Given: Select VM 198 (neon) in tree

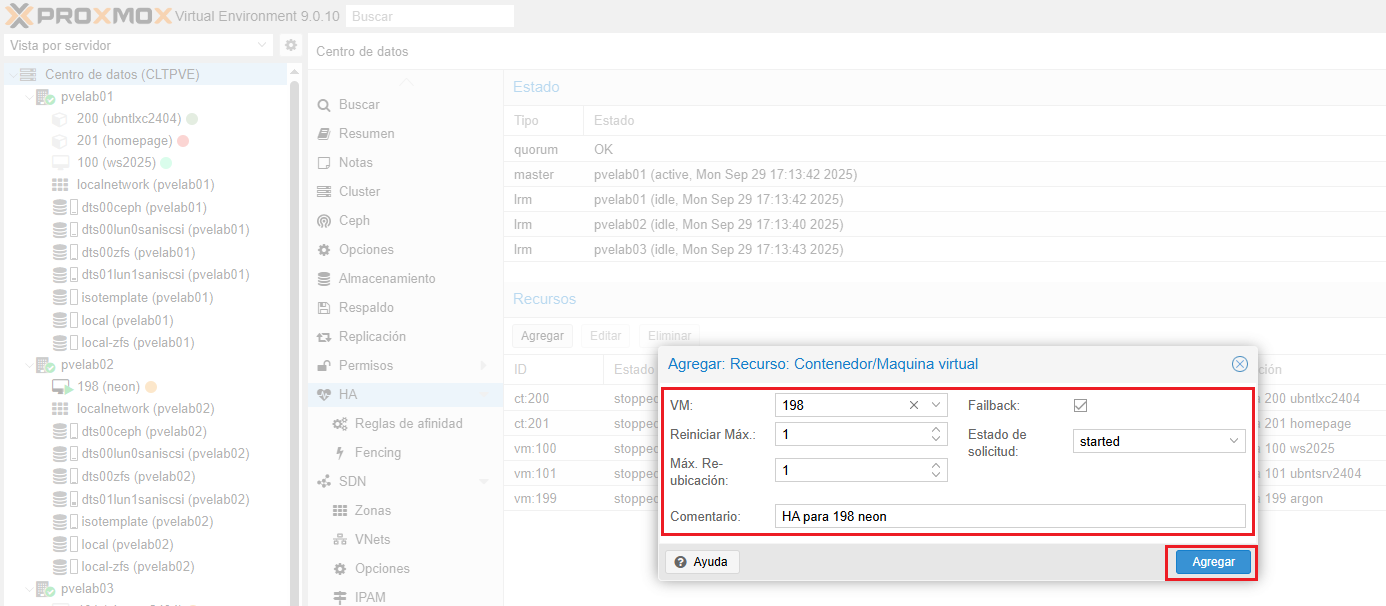Looking at the screenshot, I should pos(108,387).
